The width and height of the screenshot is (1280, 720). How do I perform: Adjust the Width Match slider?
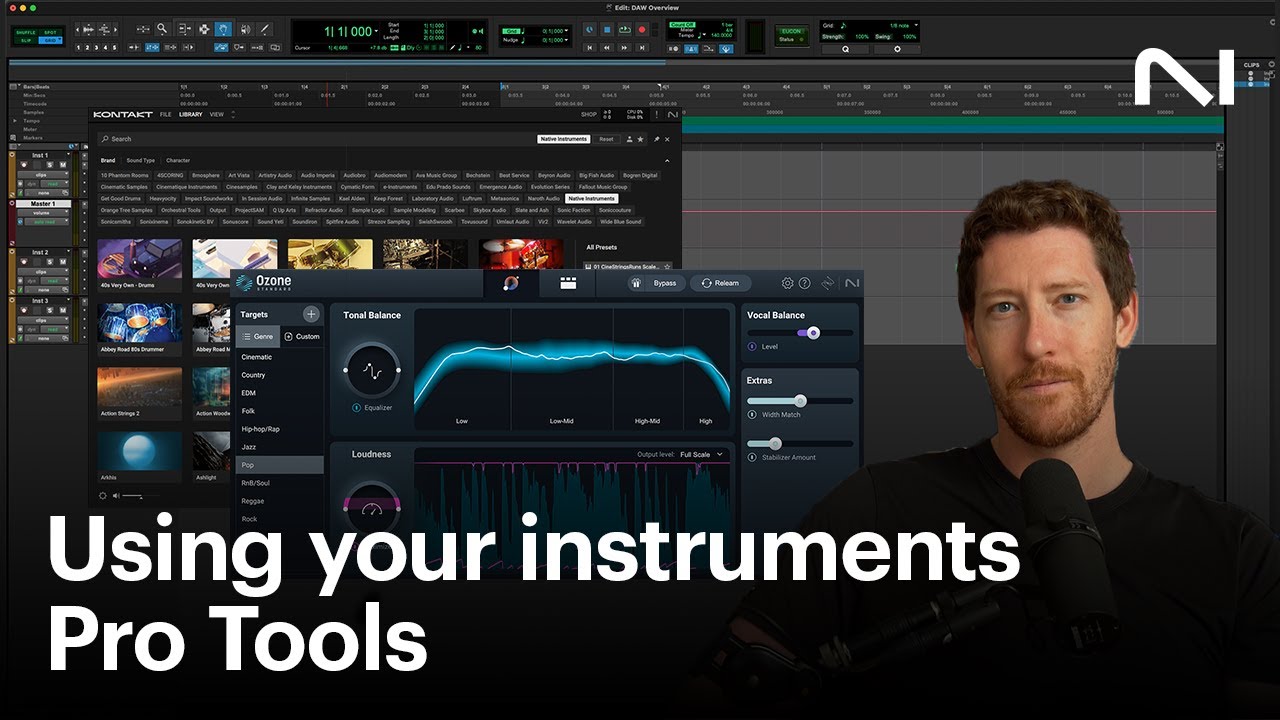(799, 400)
